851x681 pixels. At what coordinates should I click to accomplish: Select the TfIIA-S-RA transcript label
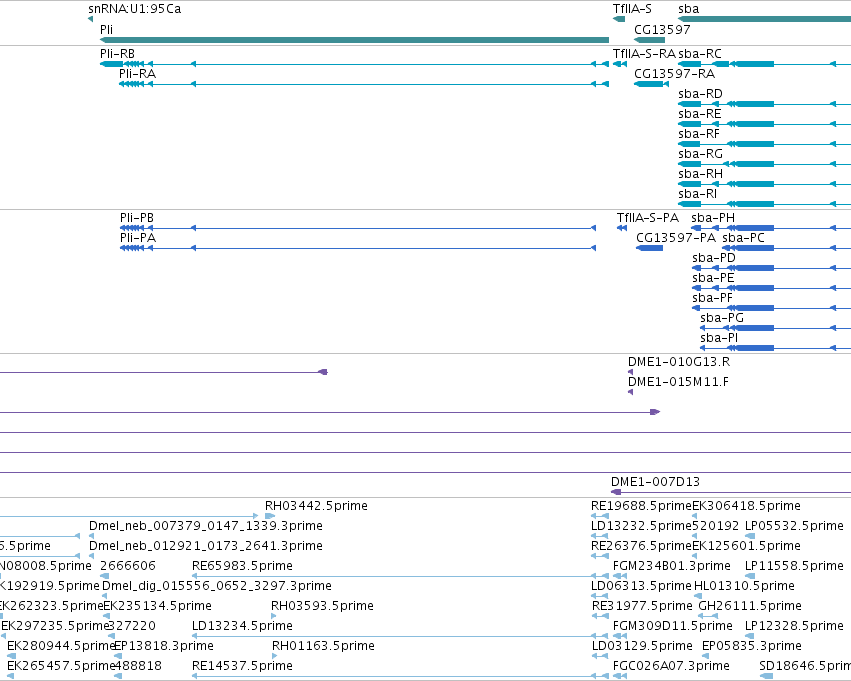[644, 54]
